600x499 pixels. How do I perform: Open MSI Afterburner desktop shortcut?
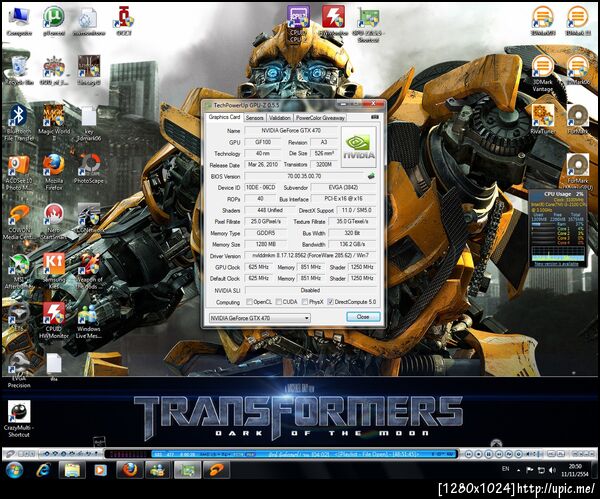pos(18,271)
